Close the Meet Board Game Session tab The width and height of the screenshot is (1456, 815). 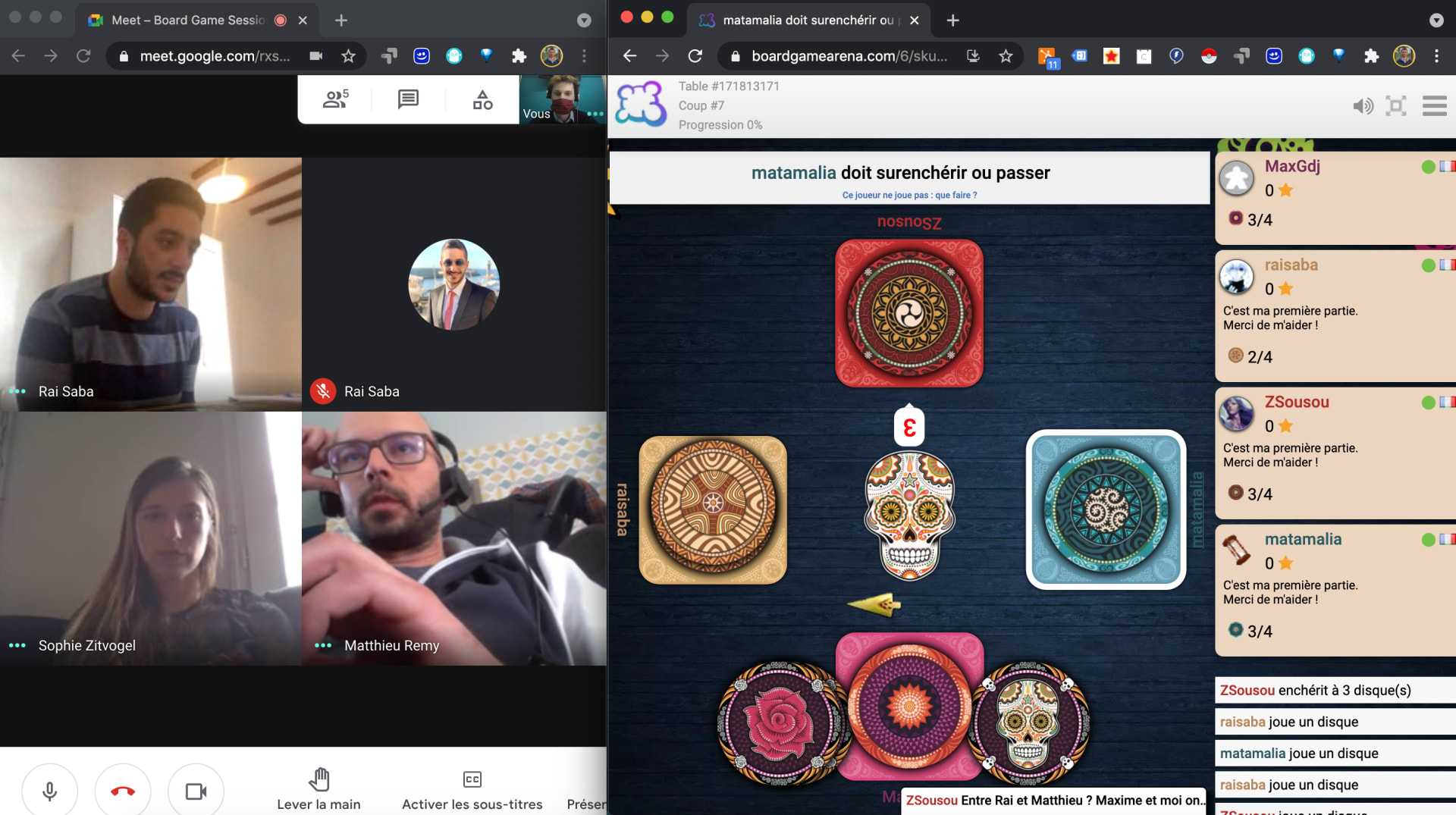(303, 20)
